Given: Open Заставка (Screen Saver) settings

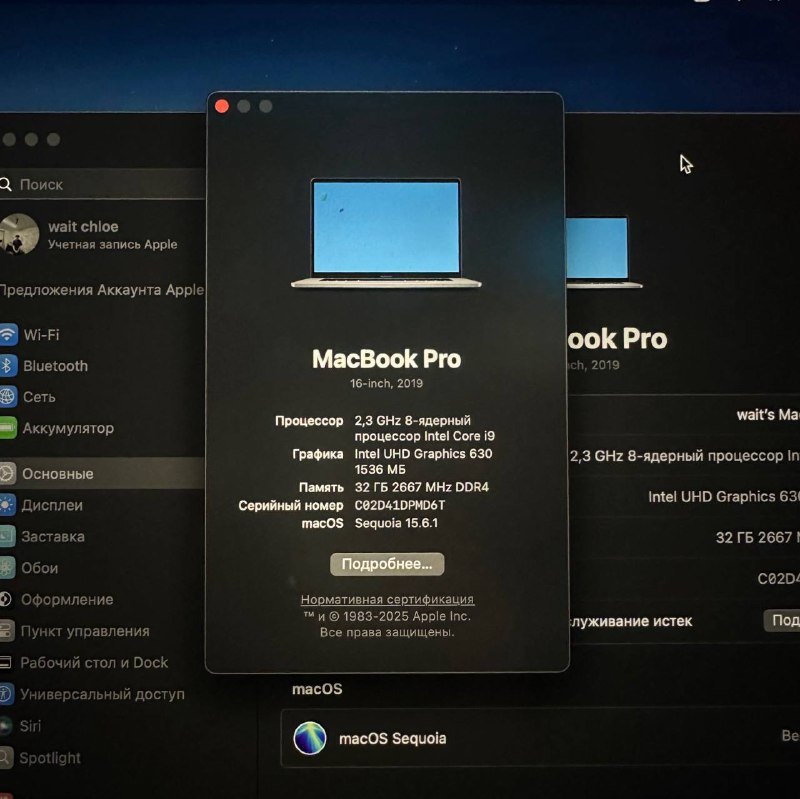Looking at the screenshot, I should [x=51, y=537].
